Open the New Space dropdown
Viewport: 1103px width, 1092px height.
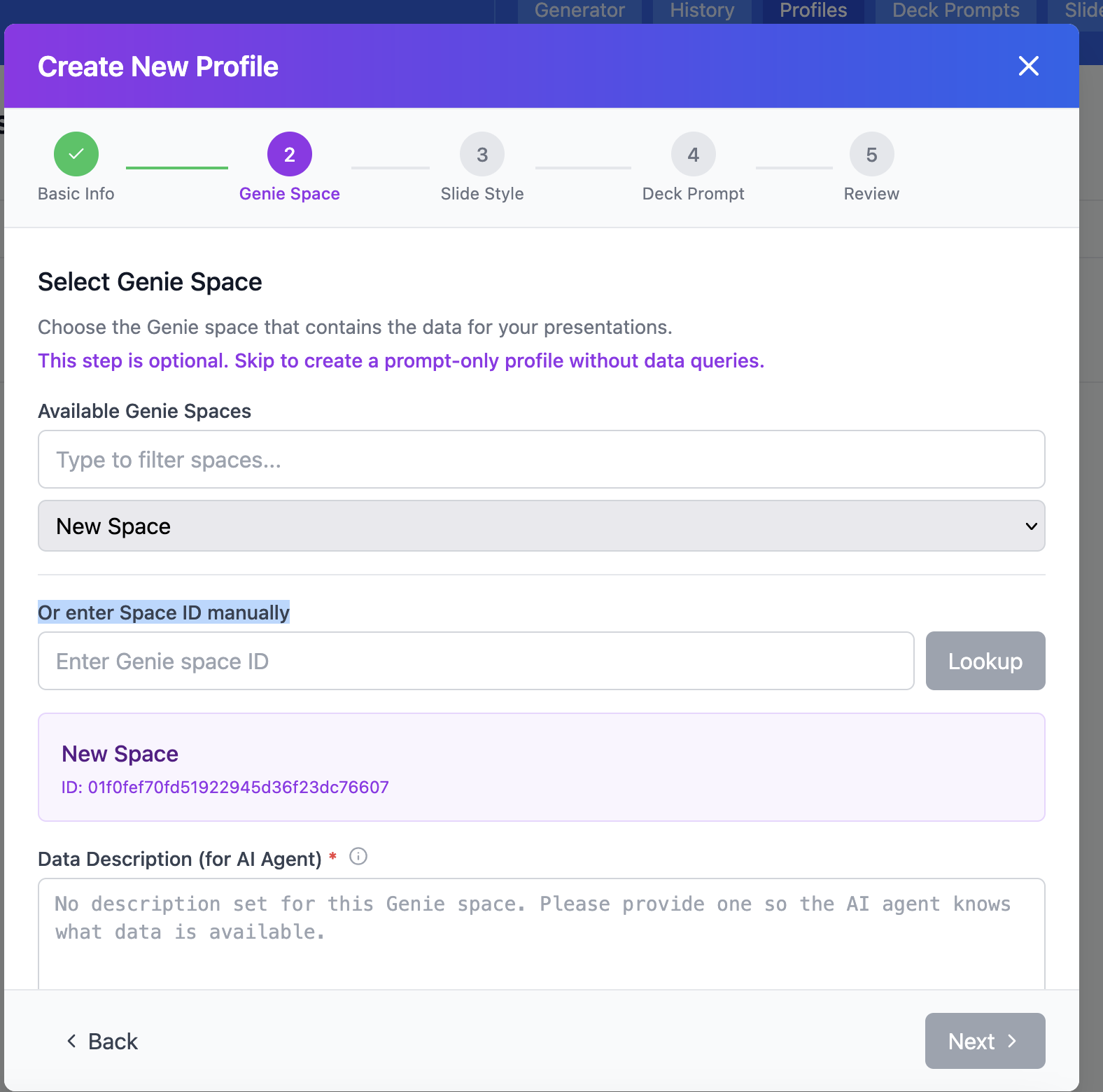(541, 526)
